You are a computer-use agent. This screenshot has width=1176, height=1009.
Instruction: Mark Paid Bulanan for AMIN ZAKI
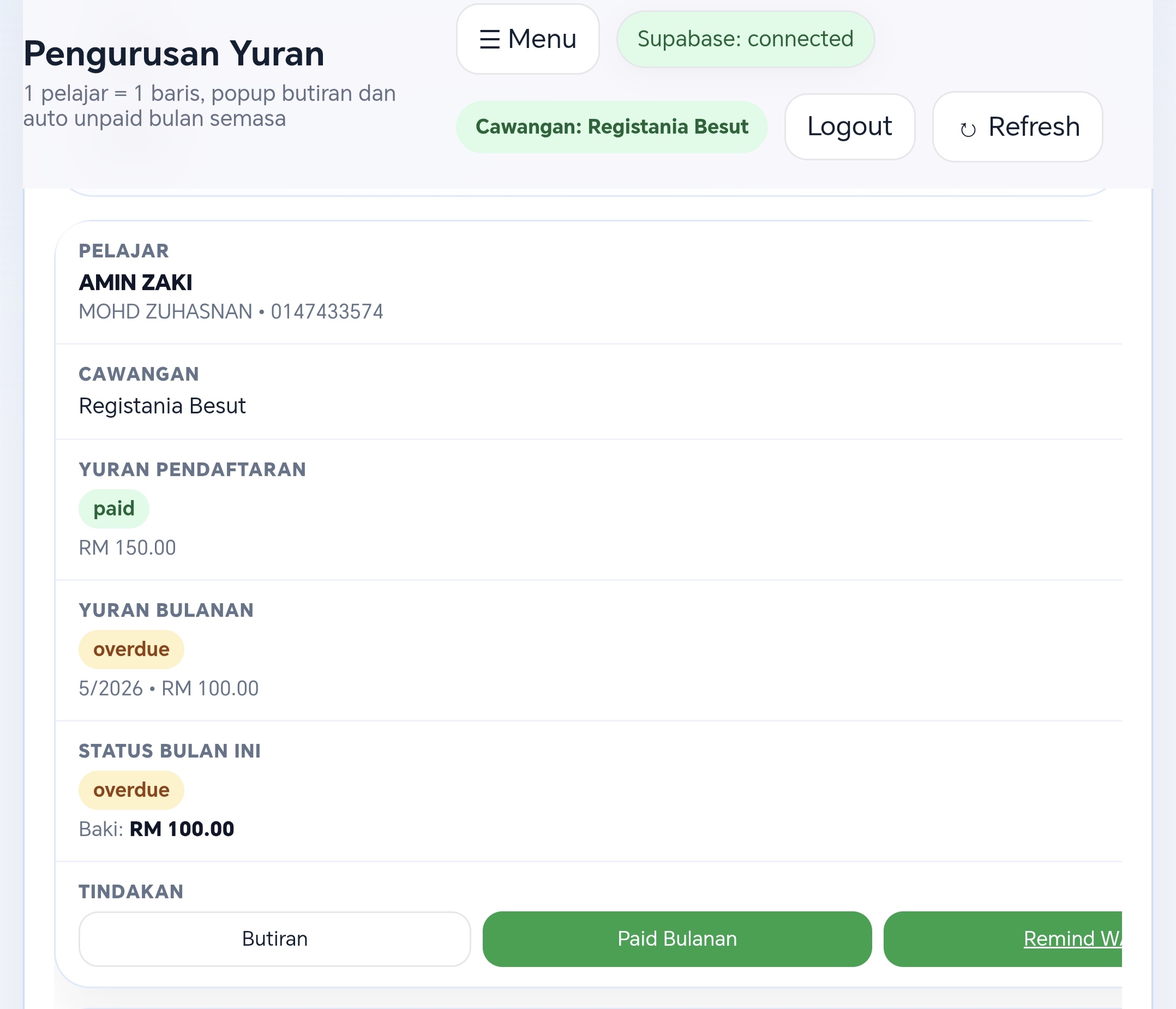pos(677,939)
